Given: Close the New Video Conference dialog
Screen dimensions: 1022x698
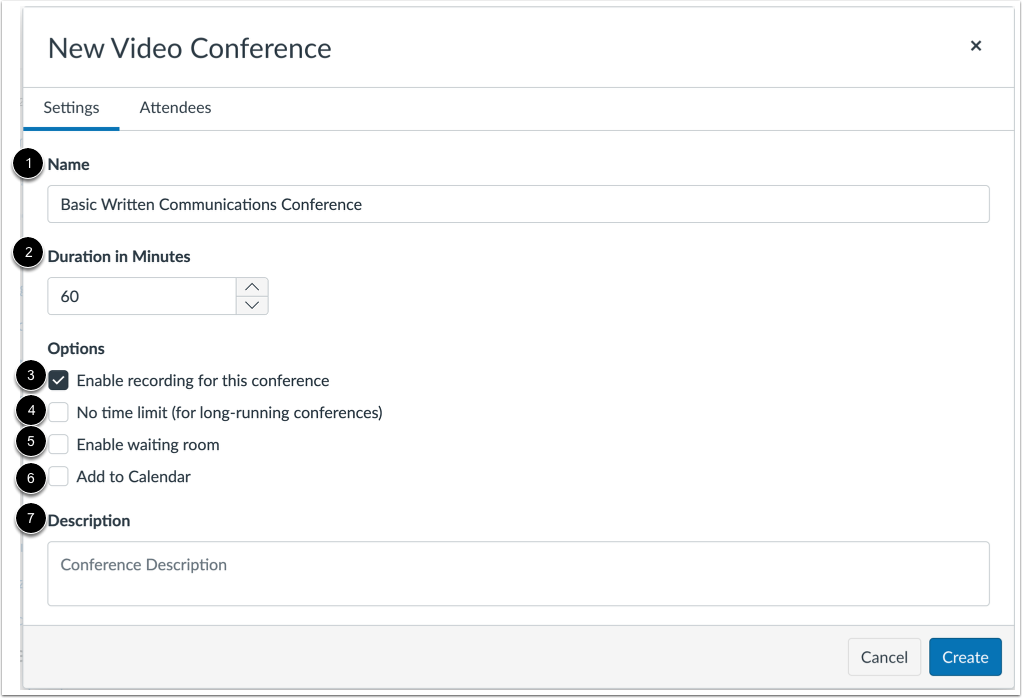Looking at the screenshot, I should tap(975, 45).
